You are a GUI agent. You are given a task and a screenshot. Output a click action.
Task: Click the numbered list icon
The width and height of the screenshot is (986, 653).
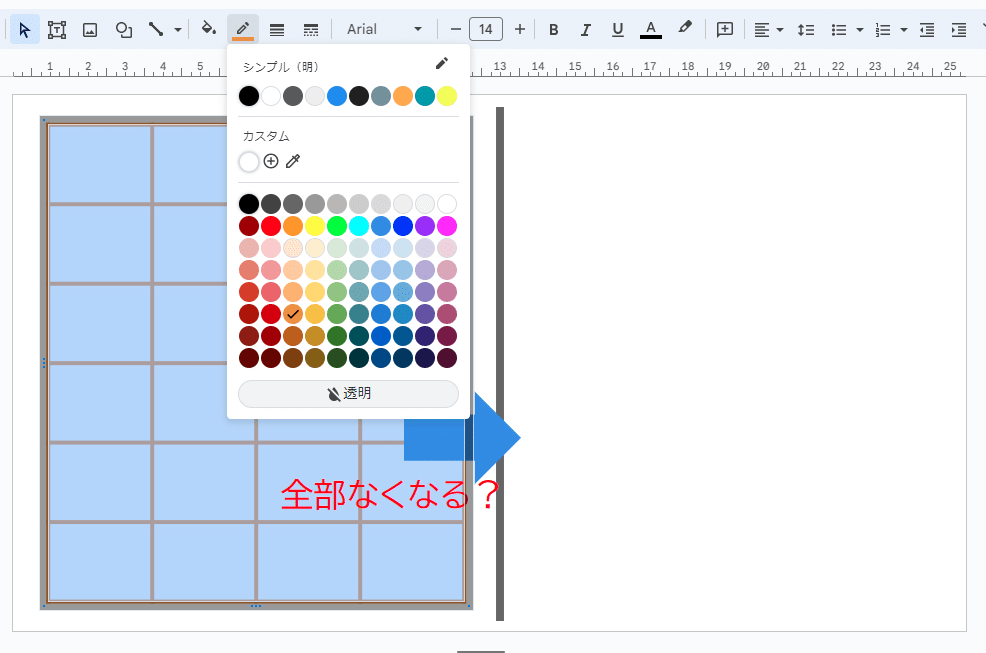coord(883,30)
